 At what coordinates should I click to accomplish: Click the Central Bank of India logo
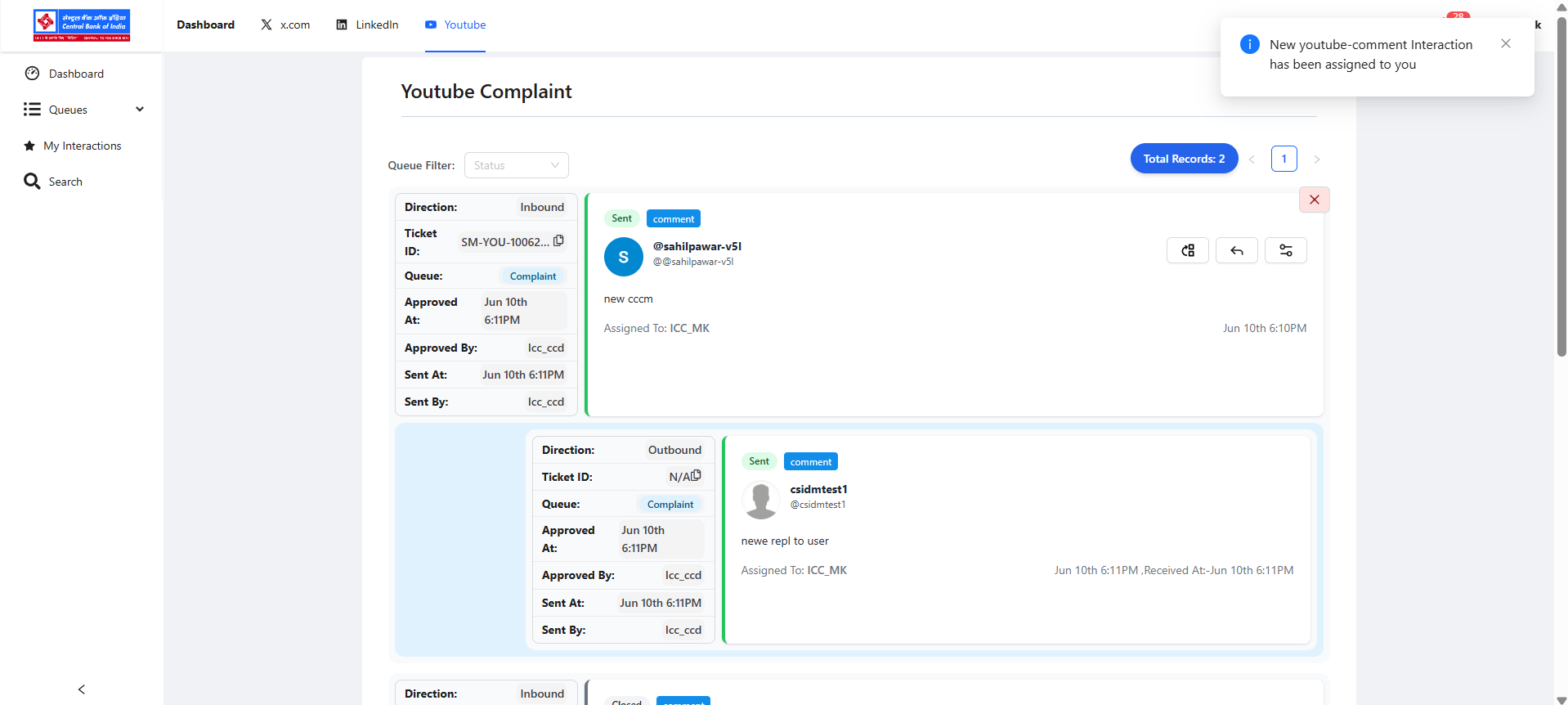point(82,25)
